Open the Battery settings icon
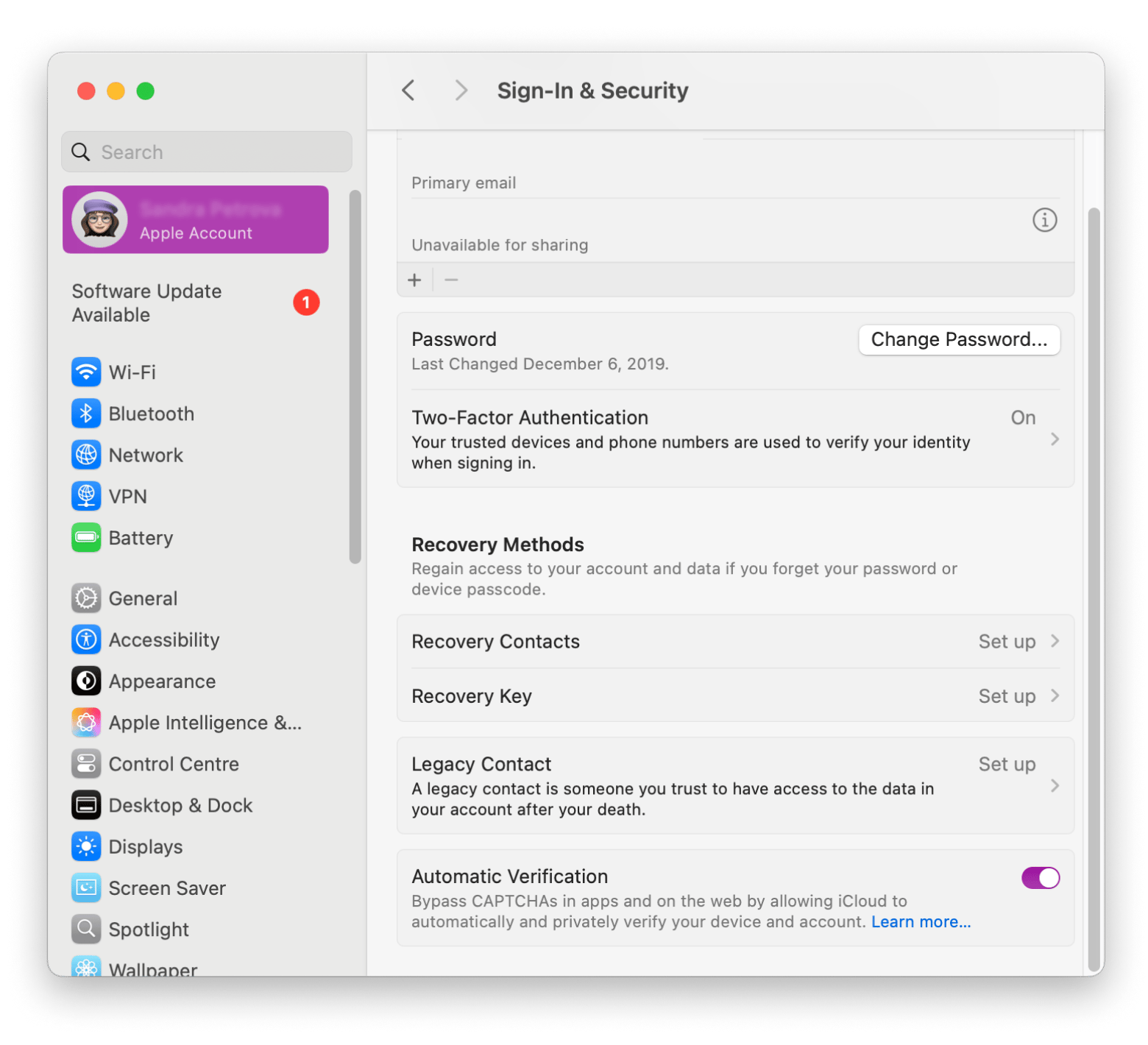 (x=86, y=538)
